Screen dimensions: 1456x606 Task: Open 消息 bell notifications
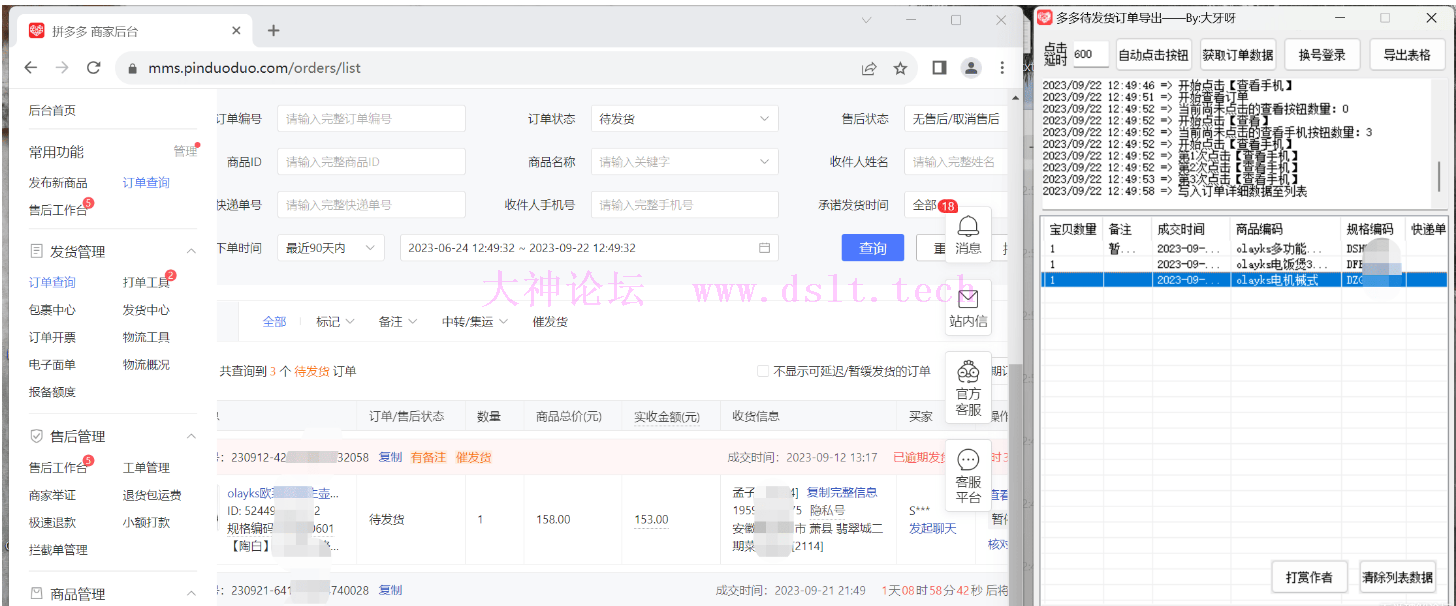pyautogui.click(x=968, y=235)
